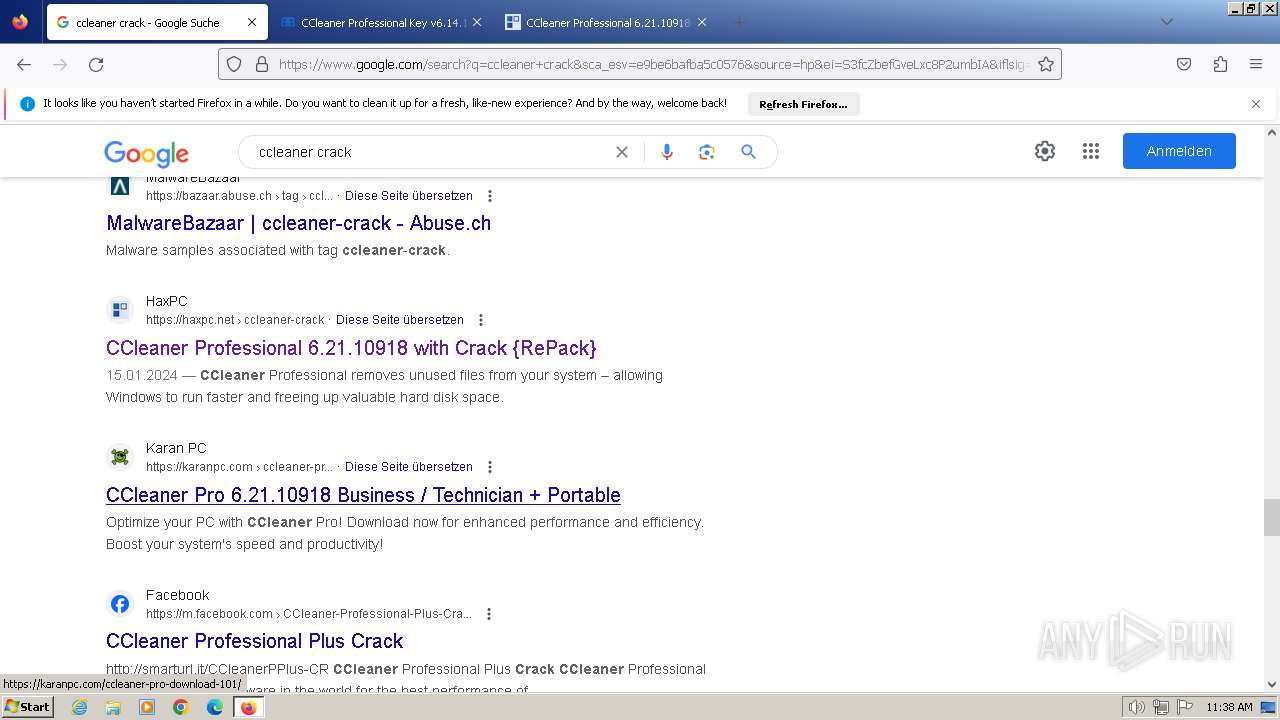Click Diese Seite übersetzen for the MalwareBazaar result
This screenshot has height=720, width=1280.
409,196
